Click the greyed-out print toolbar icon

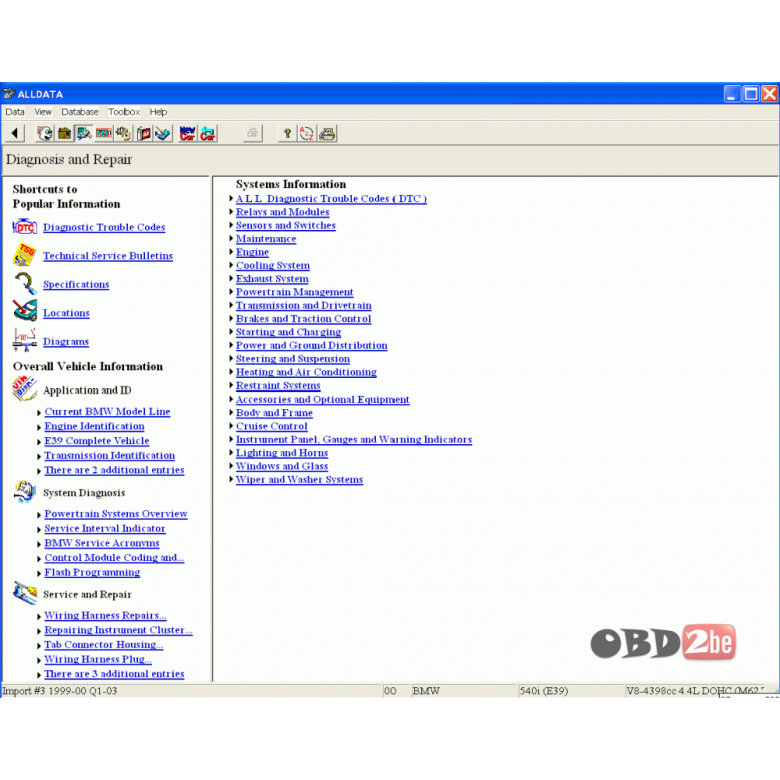point(252,133)
